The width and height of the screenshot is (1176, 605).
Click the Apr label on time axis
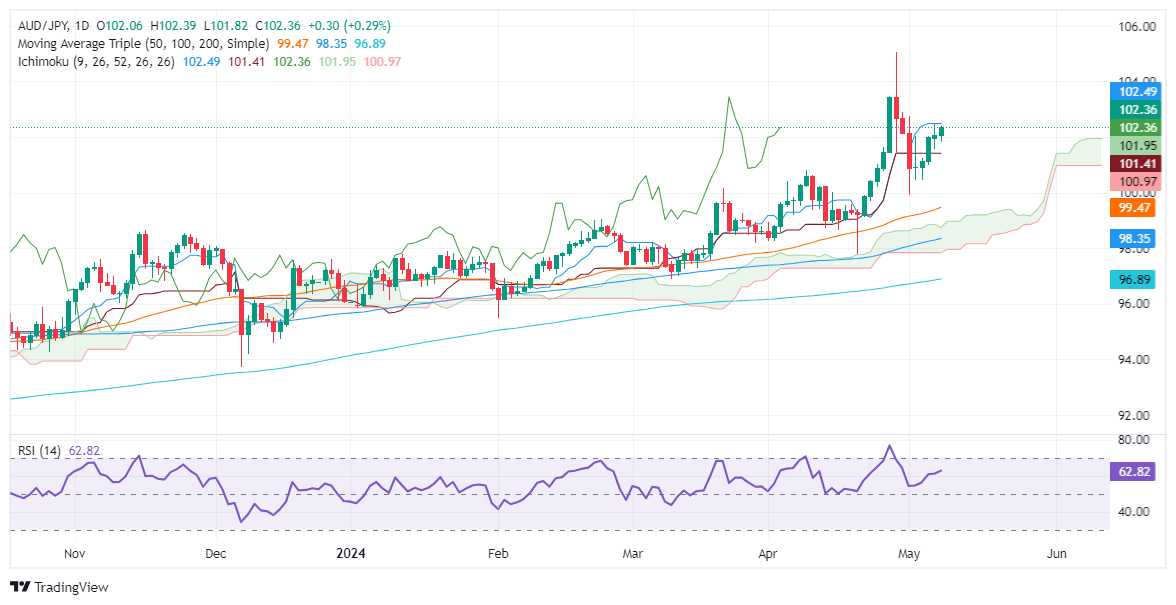(768, 553)
